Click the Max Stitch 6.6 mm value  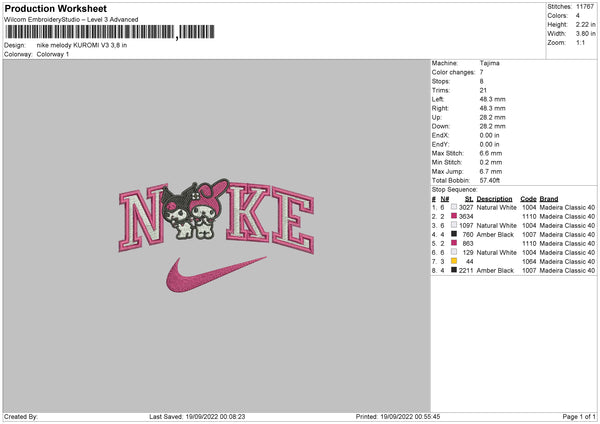(x=491, y=153)
